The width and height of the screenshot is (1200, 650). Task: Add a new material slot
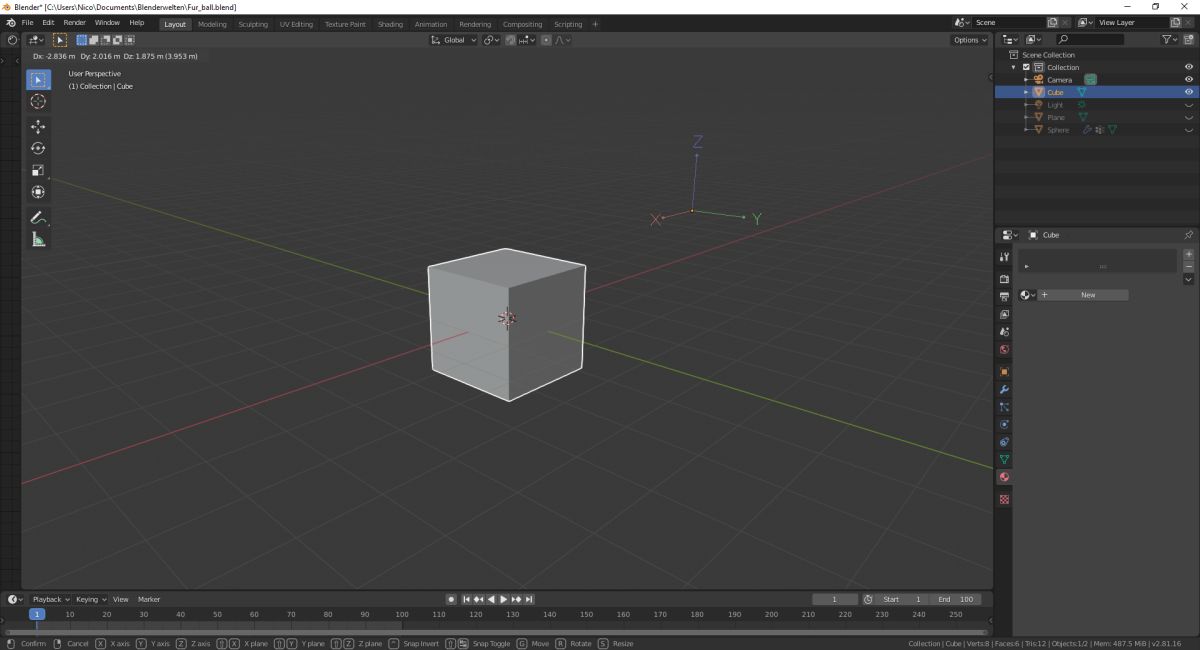[x=1188, y=254]
